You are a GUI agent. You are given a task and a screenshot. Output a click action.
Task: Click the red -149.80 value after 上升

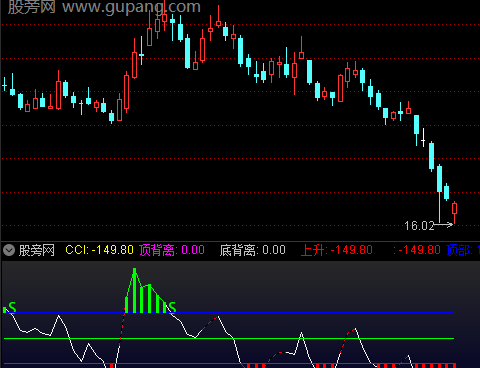[417, 250]
